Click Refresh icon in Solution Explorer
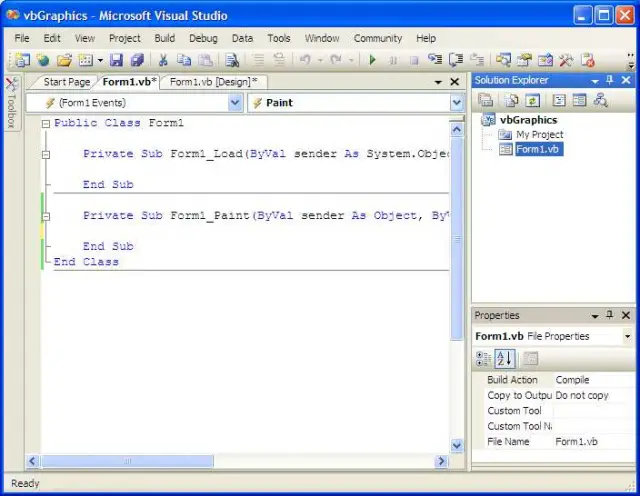This screenshot has width=640, height=496. click(x=533, y=100)
